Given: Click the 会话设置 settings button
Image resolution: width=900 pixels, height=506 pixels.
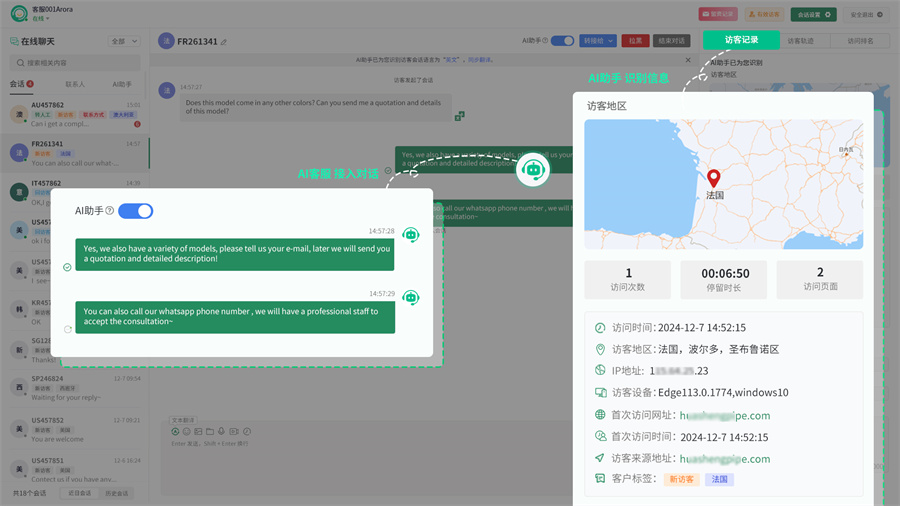Looking at the screenshot, I should [813, 15].
